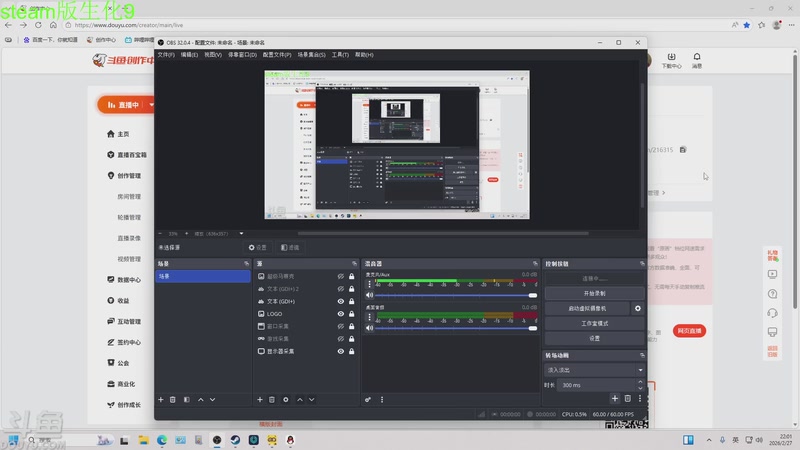The width and height of the screenshot is (800, 450).
Task: Open 设置 in the controls panel
Action: click(x=594, y=338)
